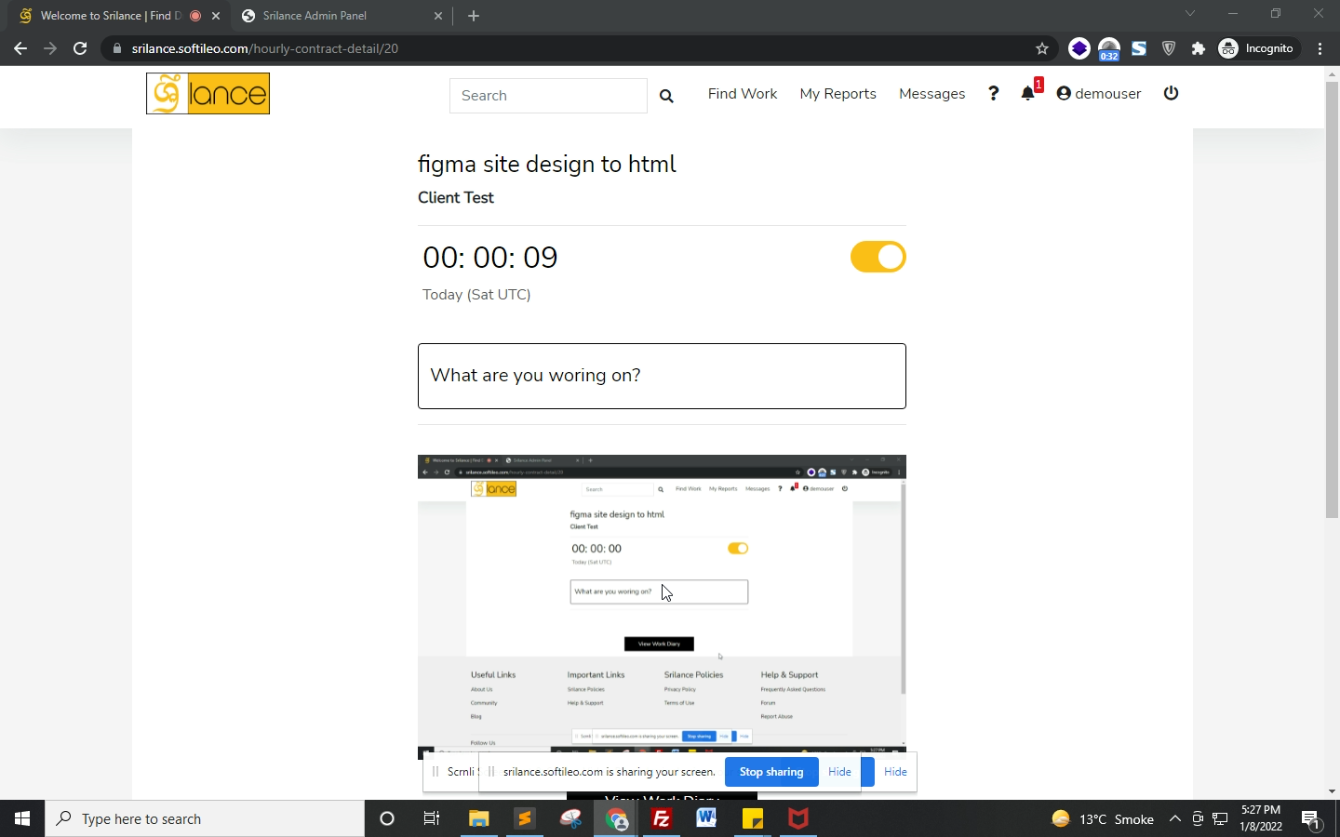Image resolution: width=1340 pixels, height=837 pixels.
Task: Click the search magnifier icon
Action: 666,96
